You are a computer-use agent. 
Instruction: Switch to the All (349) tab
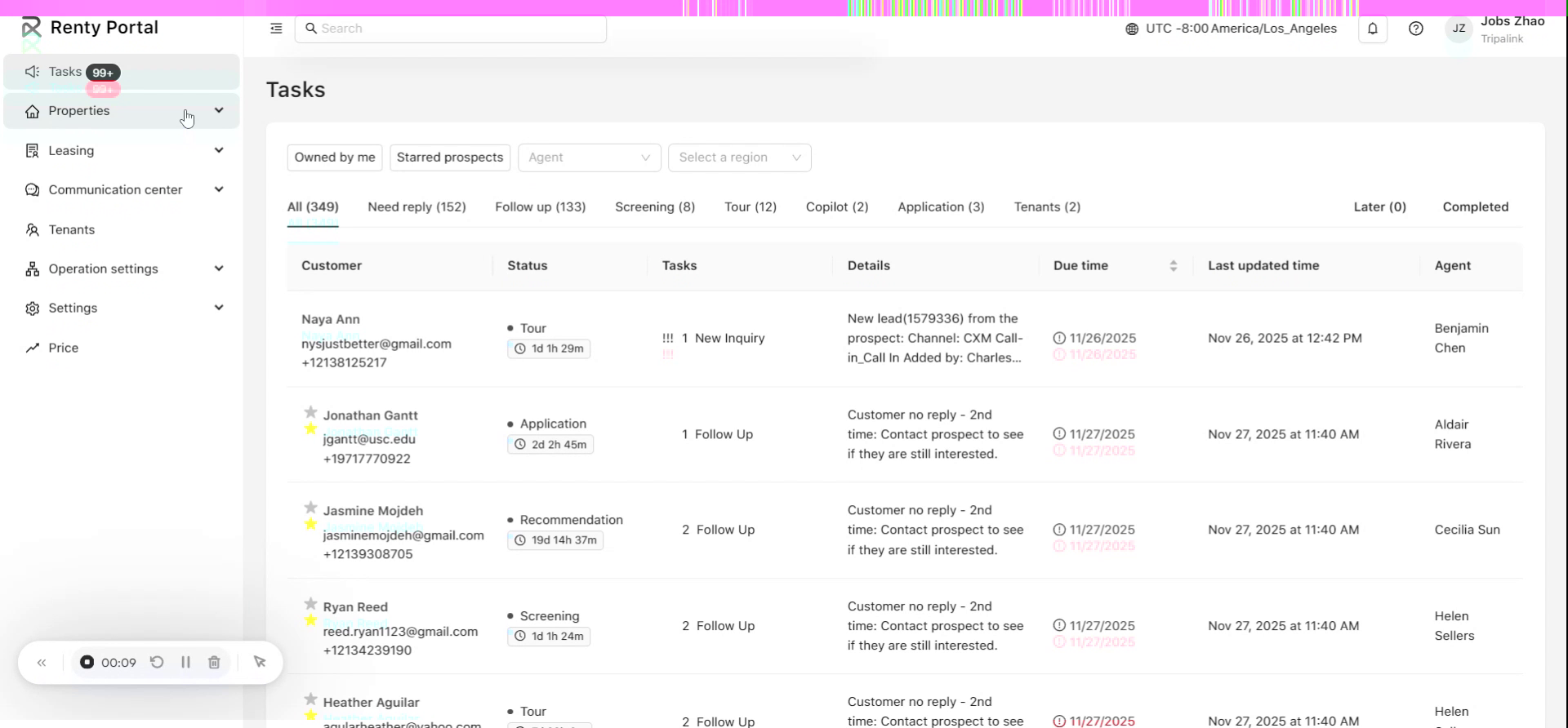[313, 207]
